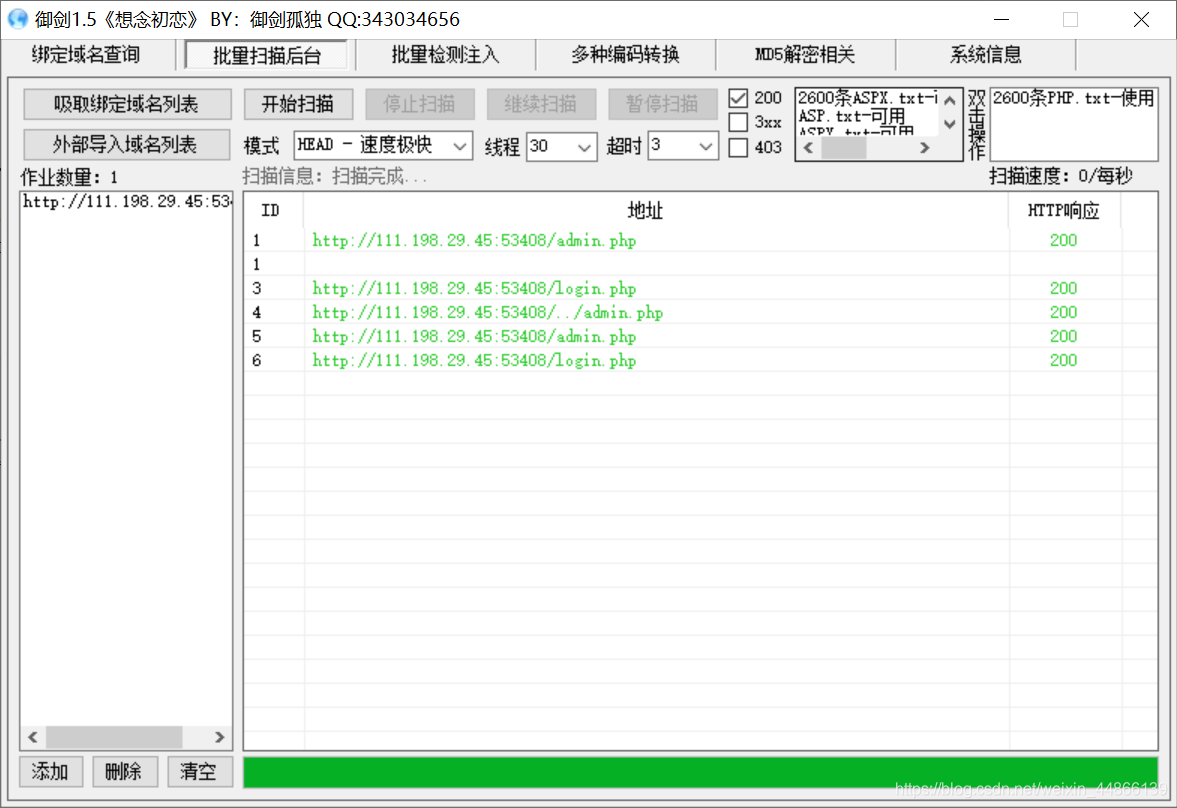Open the 多种编码转换 tab
Viewport: 1177px width, 808px height.
pyautogui.click(x=625, y=55)
